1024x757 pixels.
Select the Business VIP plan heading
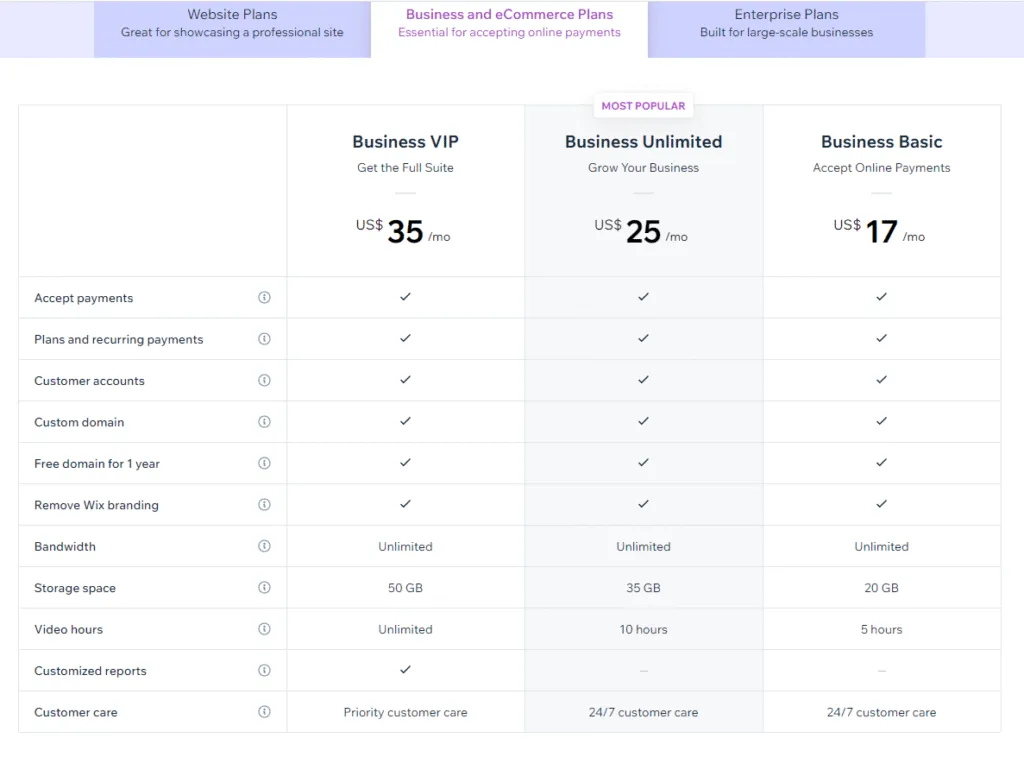coord(405,142)
